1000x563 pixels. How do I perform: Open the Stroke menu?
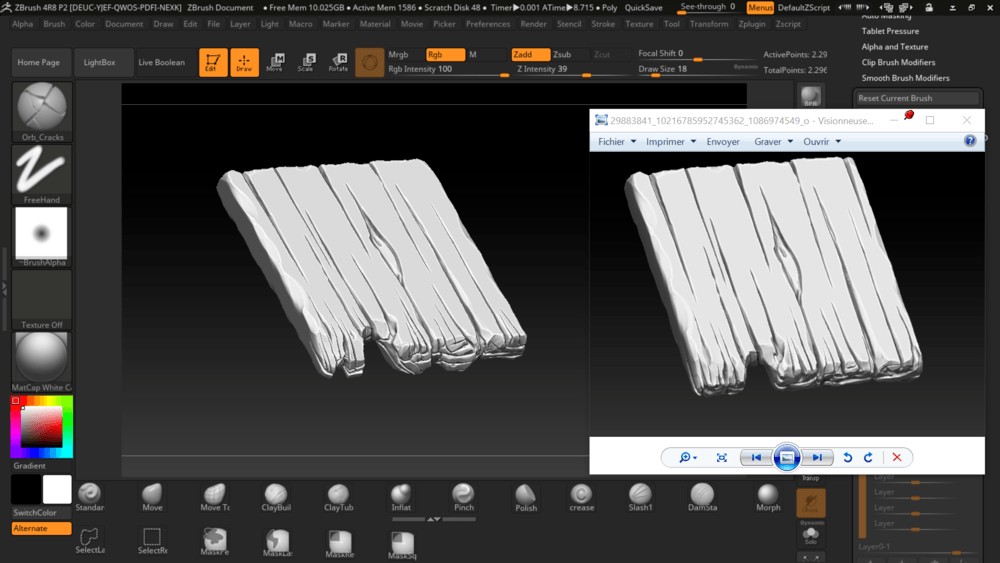coord(603,24)
